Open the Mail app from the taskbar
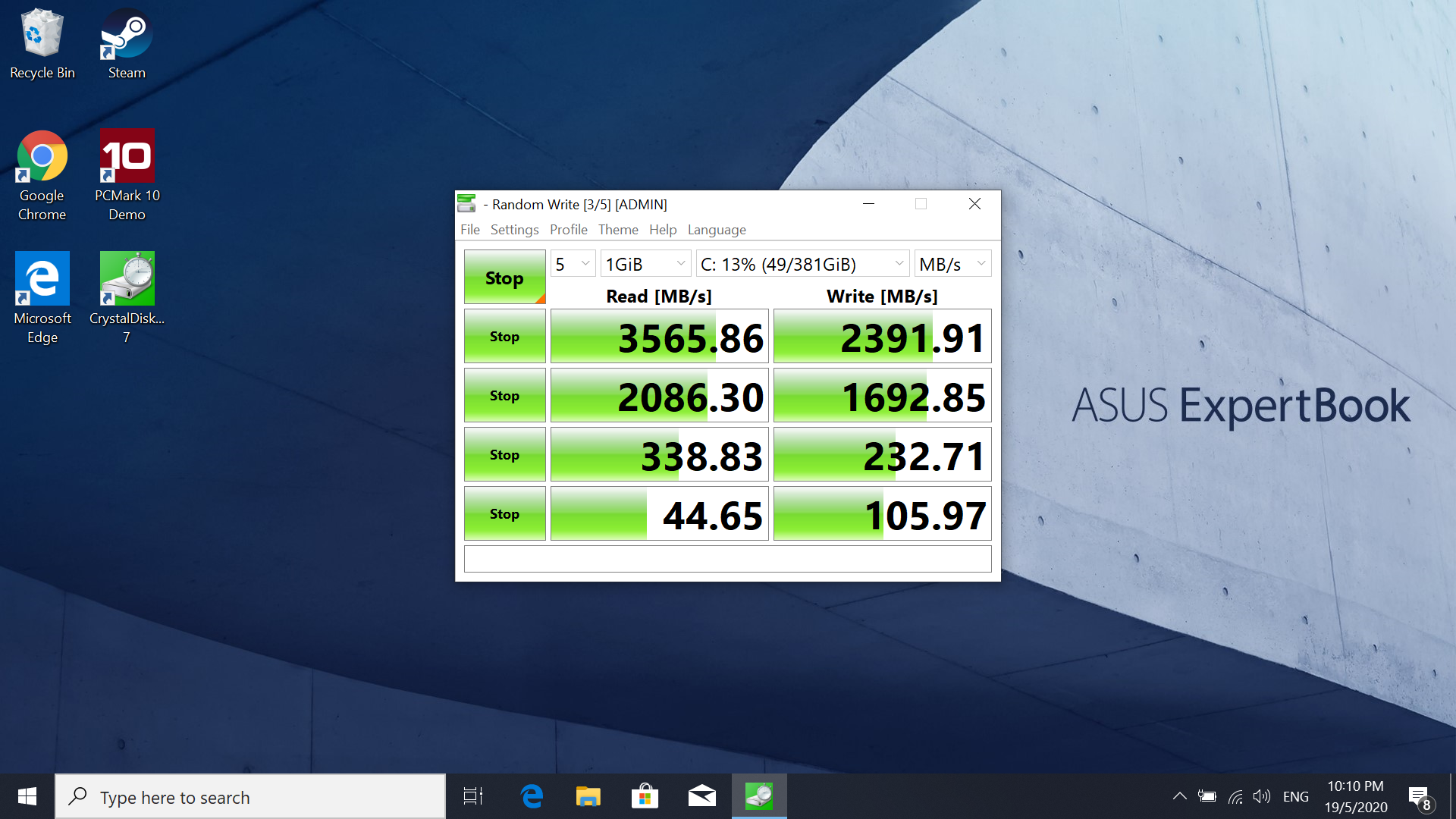This screenshot has height=819, width=1456. click(702, 796)
